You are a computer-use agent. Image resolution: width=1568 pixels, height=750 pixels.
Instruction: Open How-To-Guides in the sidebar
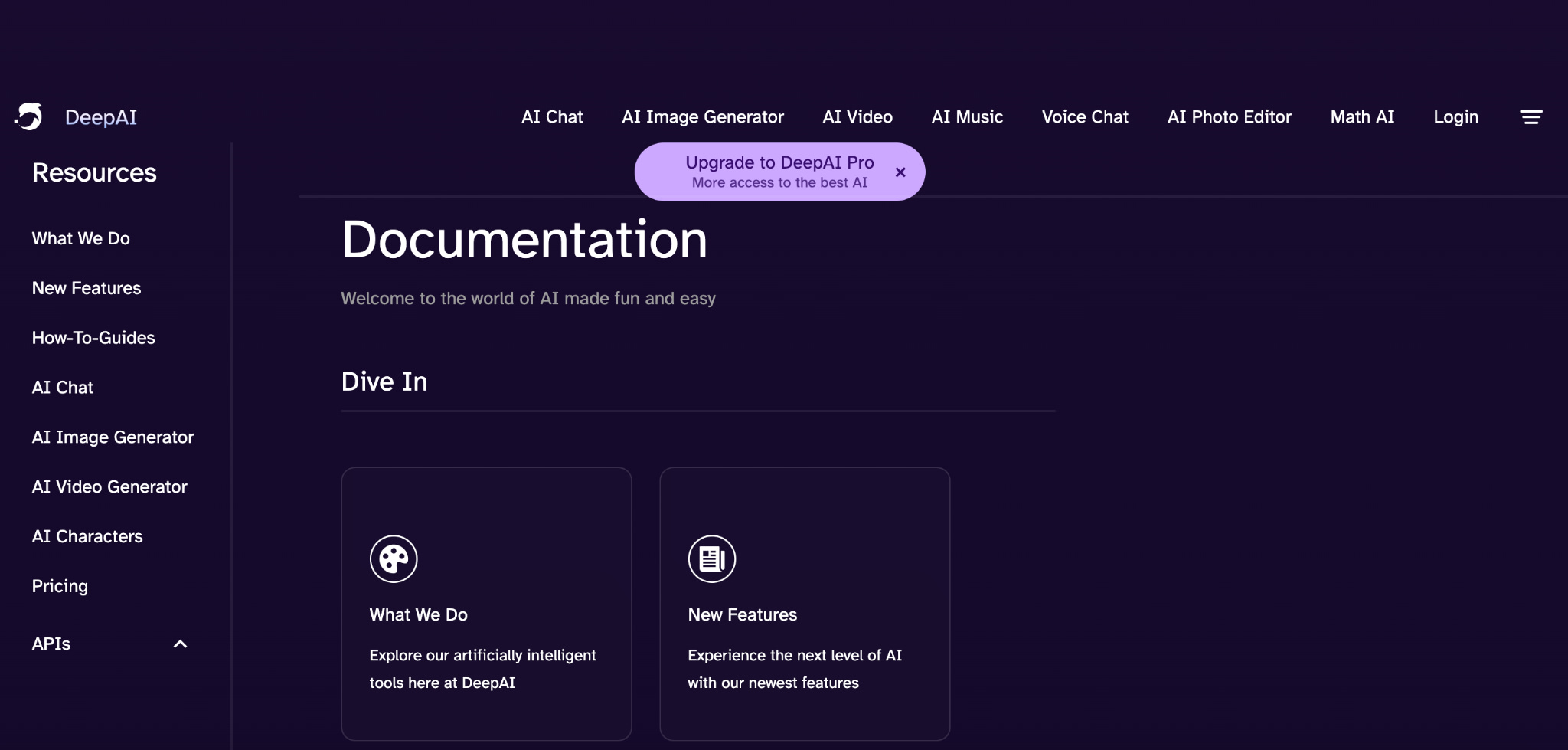(x=93, y=337)
